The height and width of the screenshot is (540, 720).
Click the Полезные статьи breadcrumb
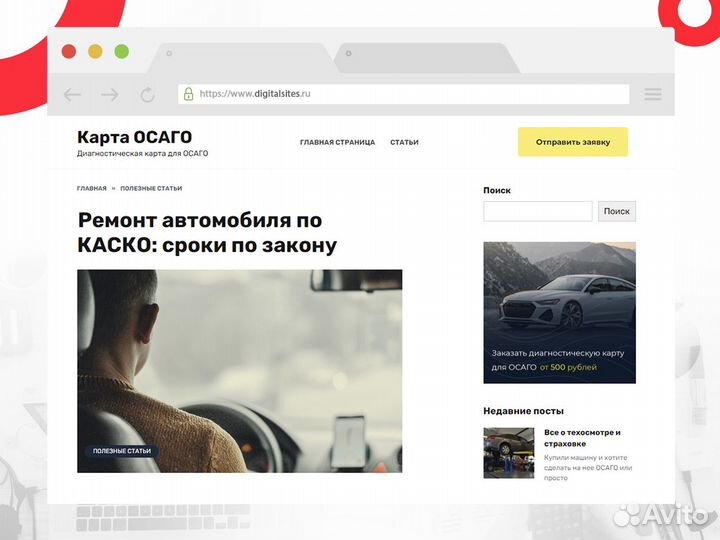tap(151, 188)
